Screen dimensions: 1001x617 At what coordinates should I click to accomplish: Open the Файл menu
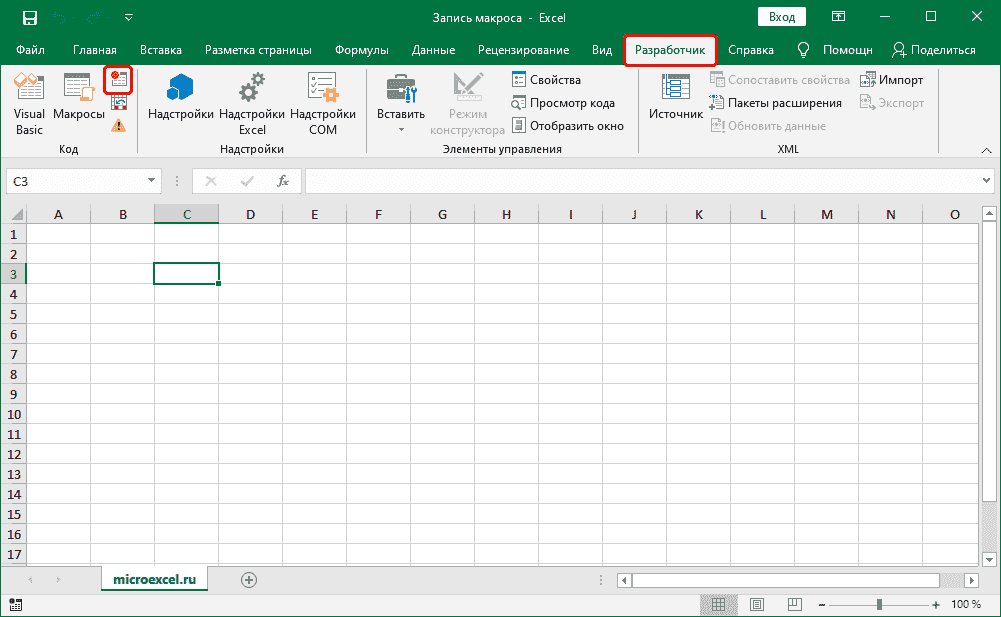30,50
